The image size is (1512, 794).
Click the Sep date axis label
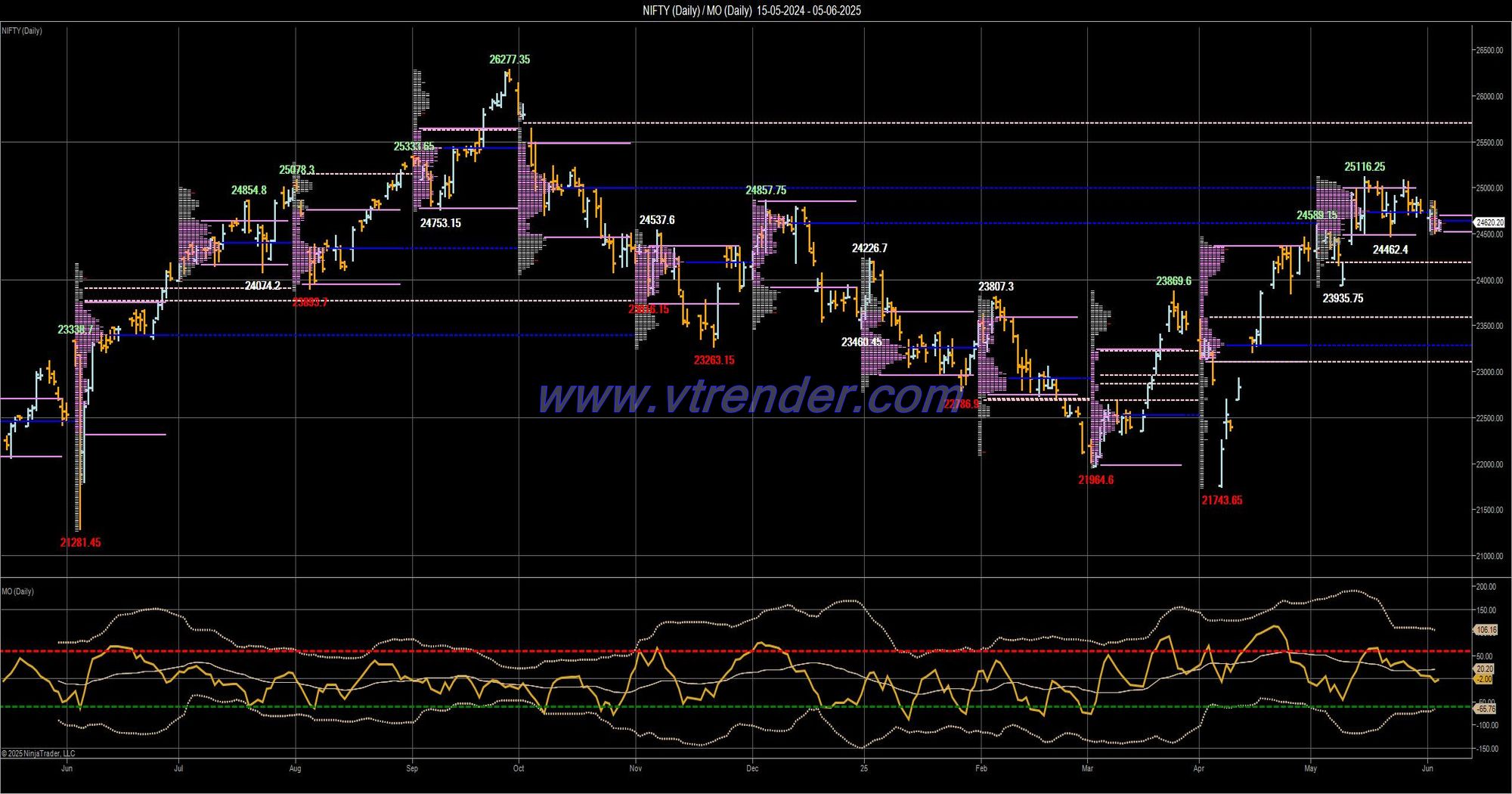pyautogui.click(x=412, y=769)
